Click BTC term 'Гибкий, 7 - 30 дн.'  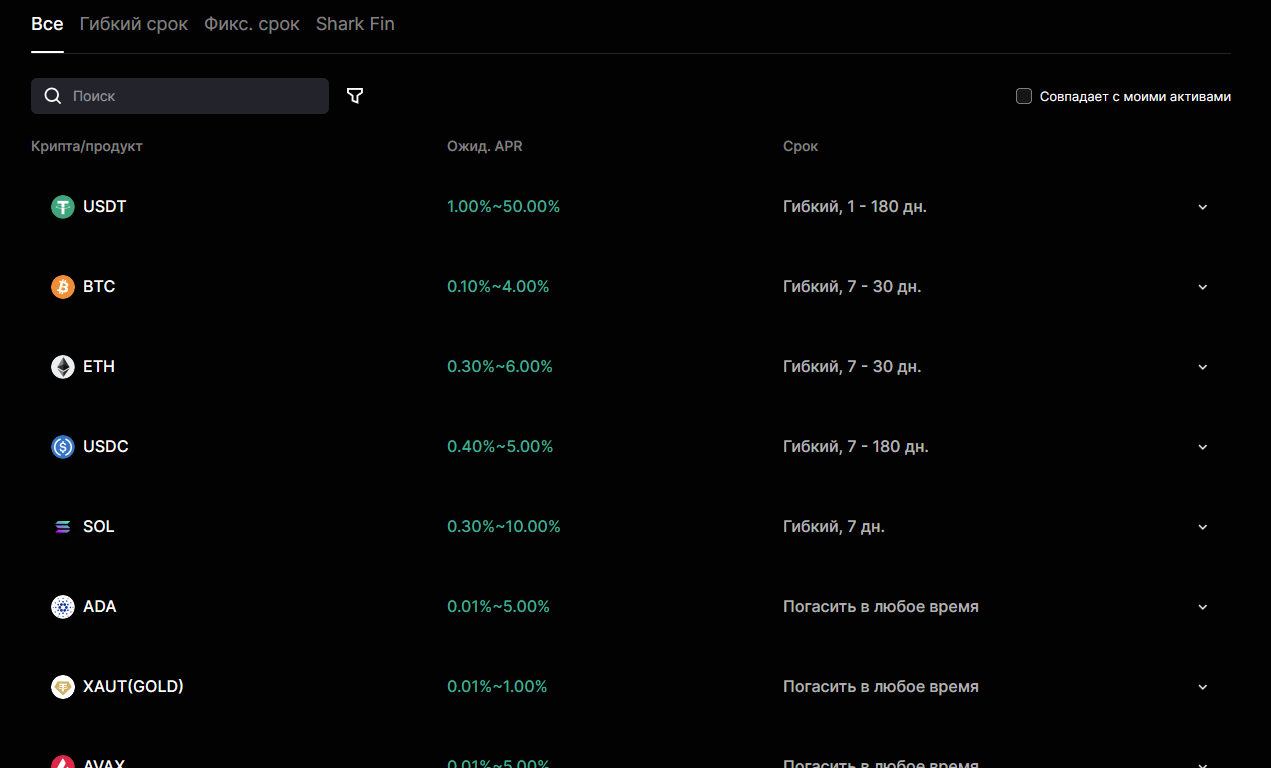tap(852, 287)
